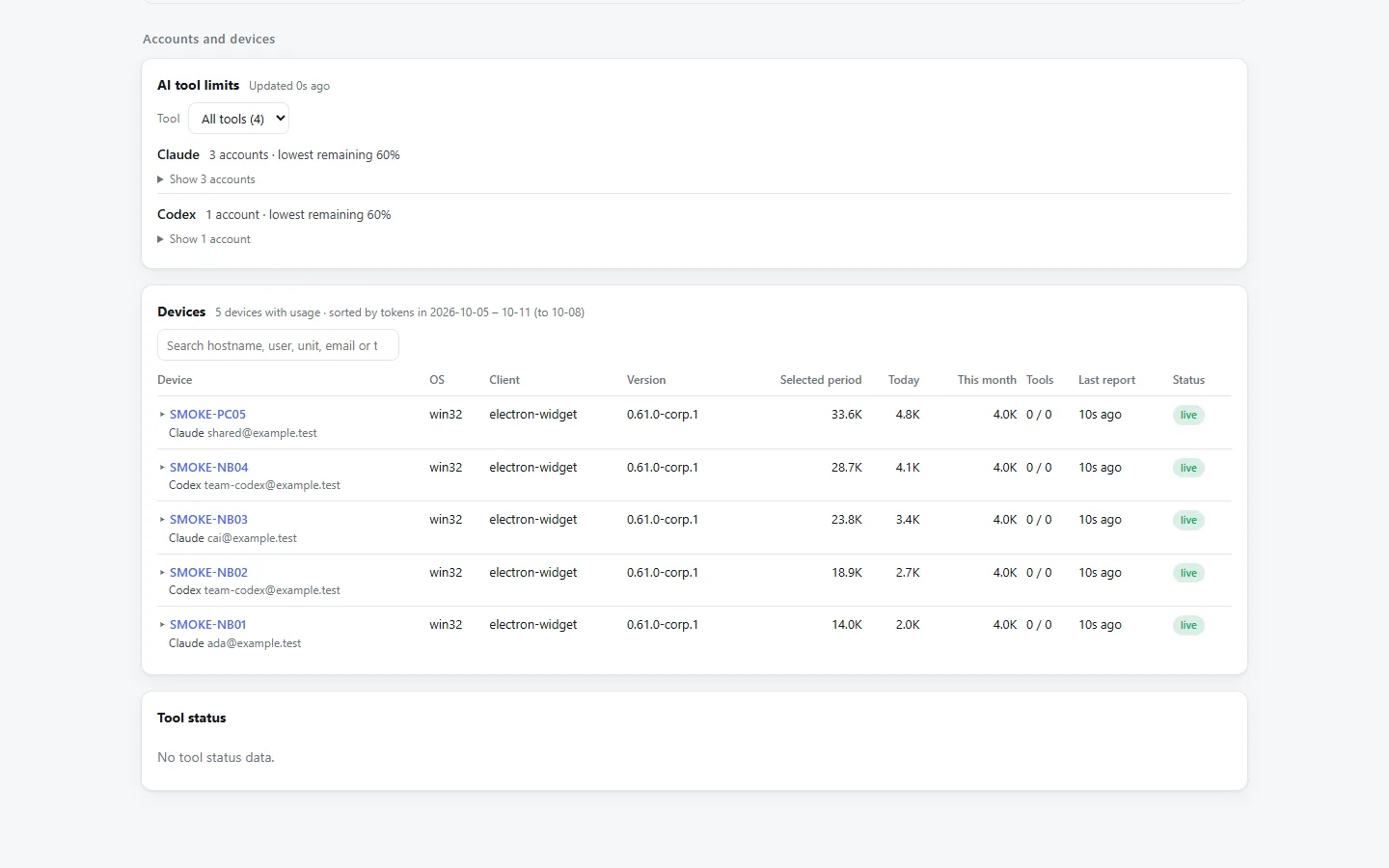Click the live badge for SMOKE-NB01

(x=1188, y=625)
